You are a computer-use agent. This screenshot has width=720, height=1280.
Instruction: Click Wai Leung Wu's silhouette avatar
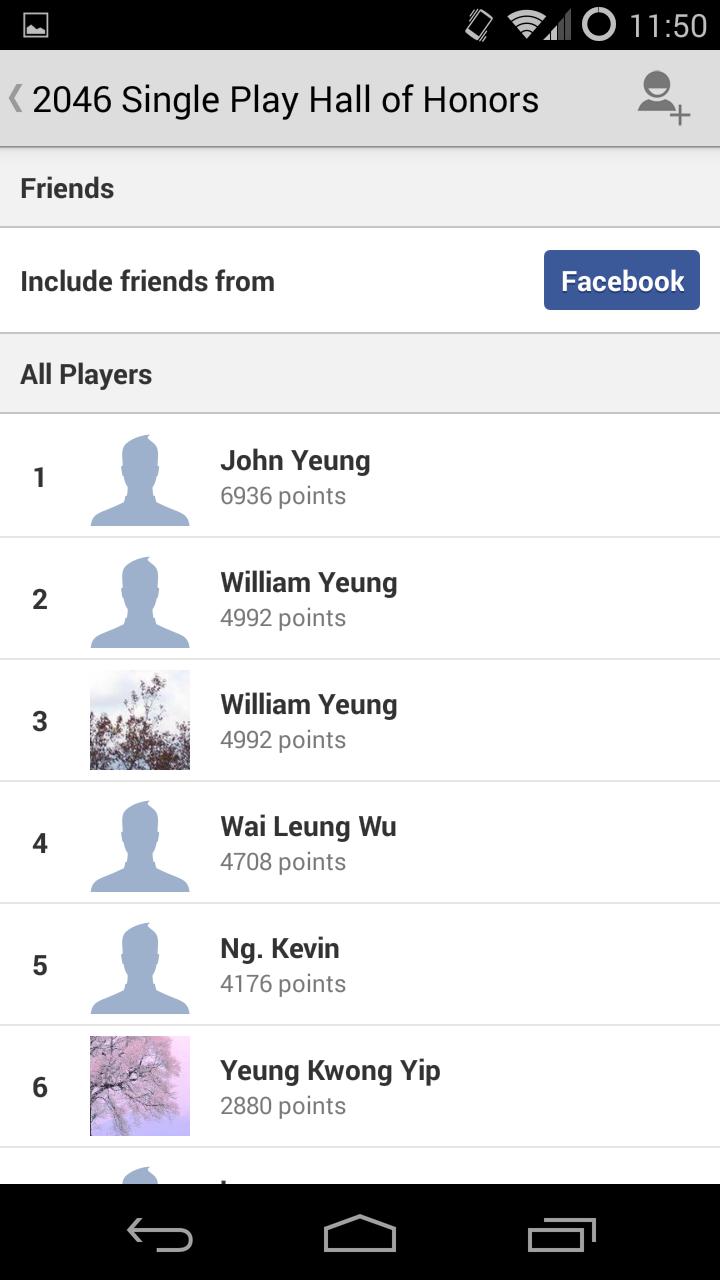[x=140, y=844]
